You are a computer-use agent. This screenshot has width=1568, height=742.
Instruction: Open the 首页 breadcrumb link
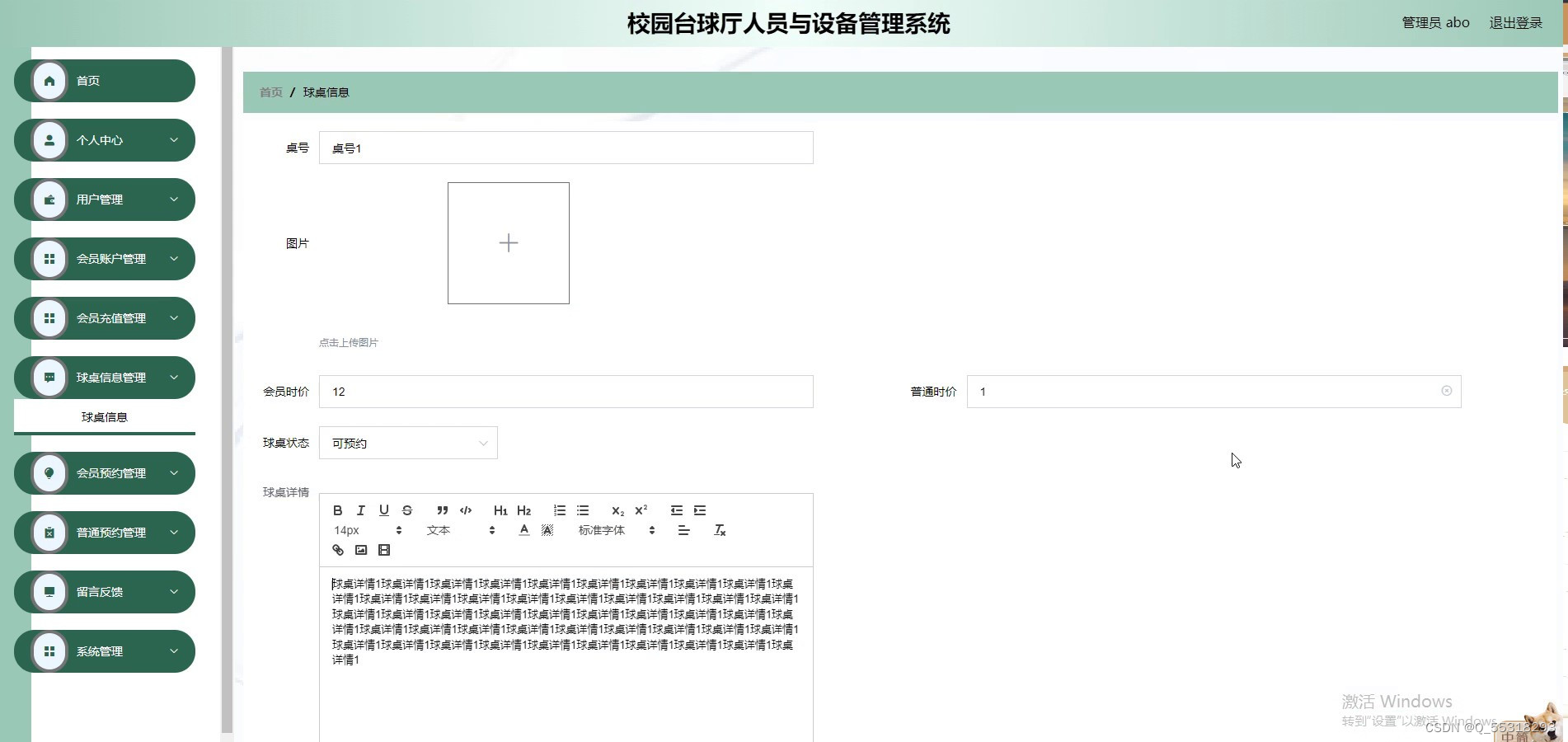(x=270, y=92)
